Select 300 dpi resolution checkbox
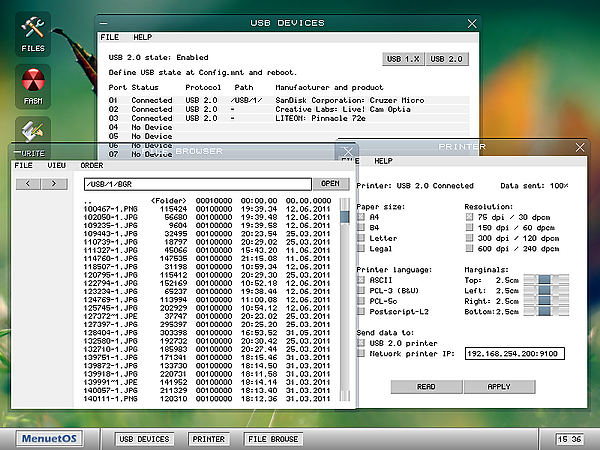600x450 pixels. (x=469, y=238)
